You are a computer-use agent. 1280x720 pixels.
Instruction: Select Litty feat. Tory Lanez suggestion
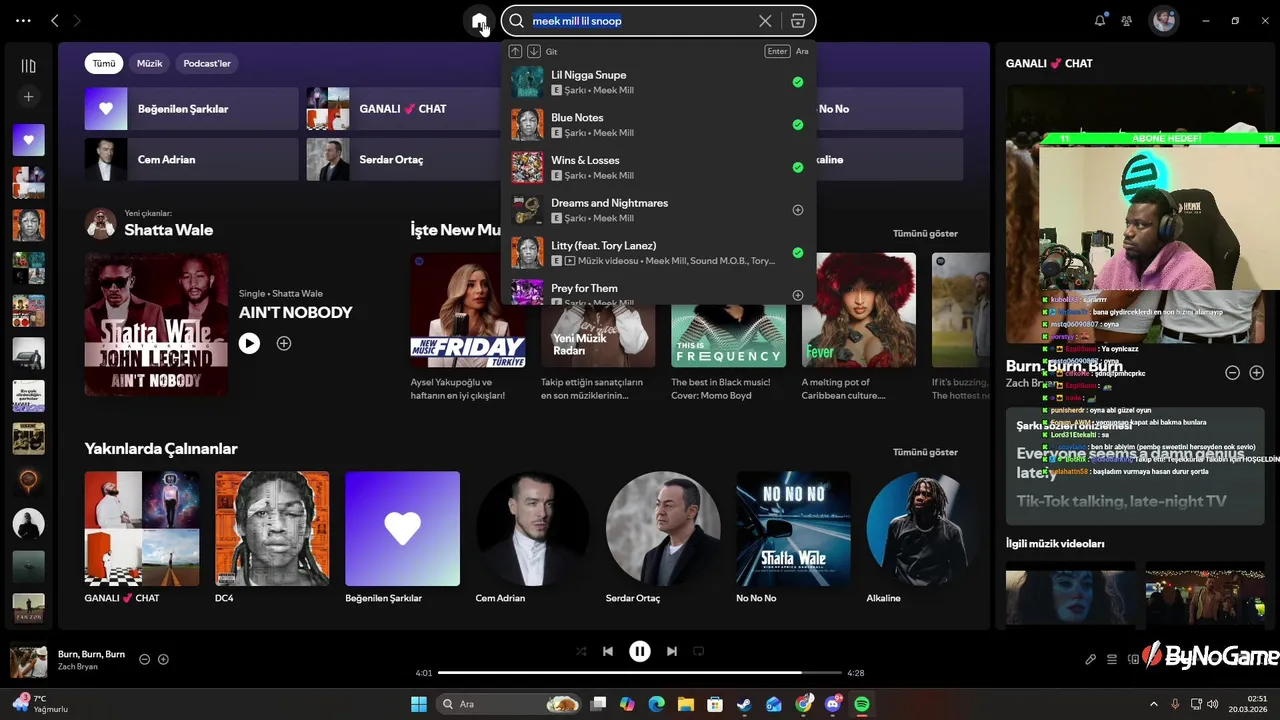659,253
